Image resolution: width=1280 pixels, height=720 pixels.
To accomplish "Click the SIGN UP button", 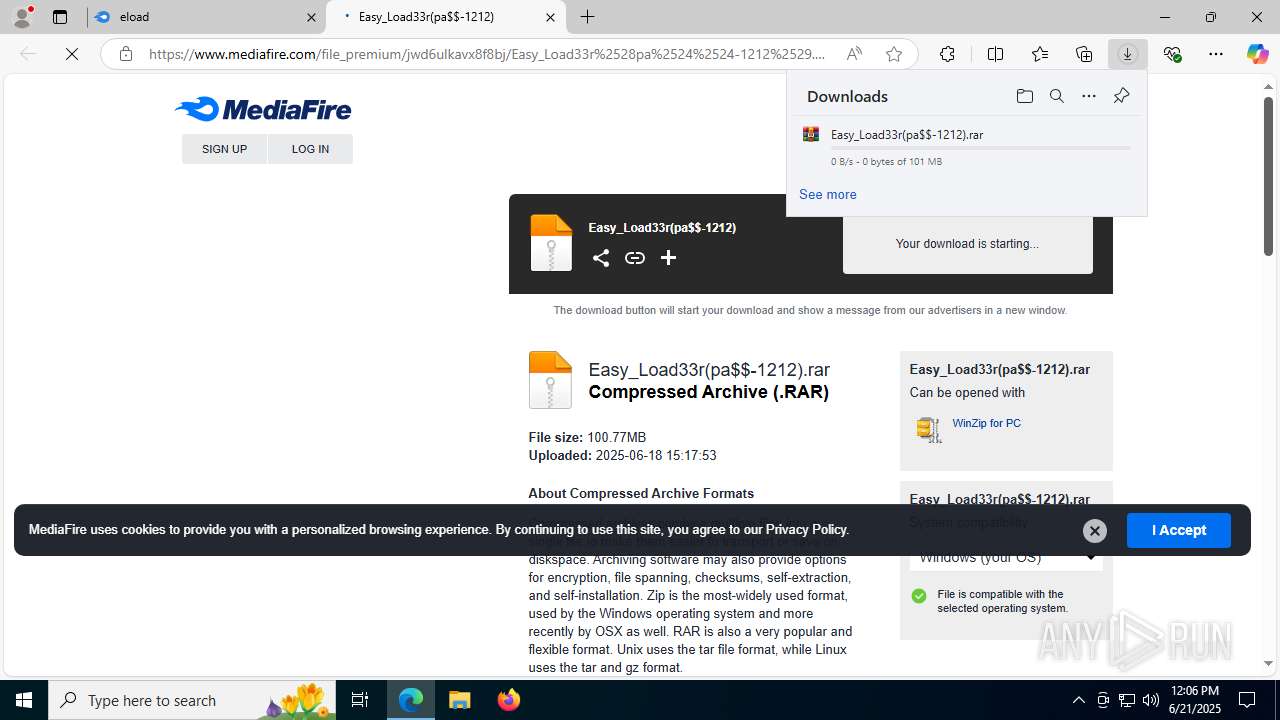I will click(224, 149).
